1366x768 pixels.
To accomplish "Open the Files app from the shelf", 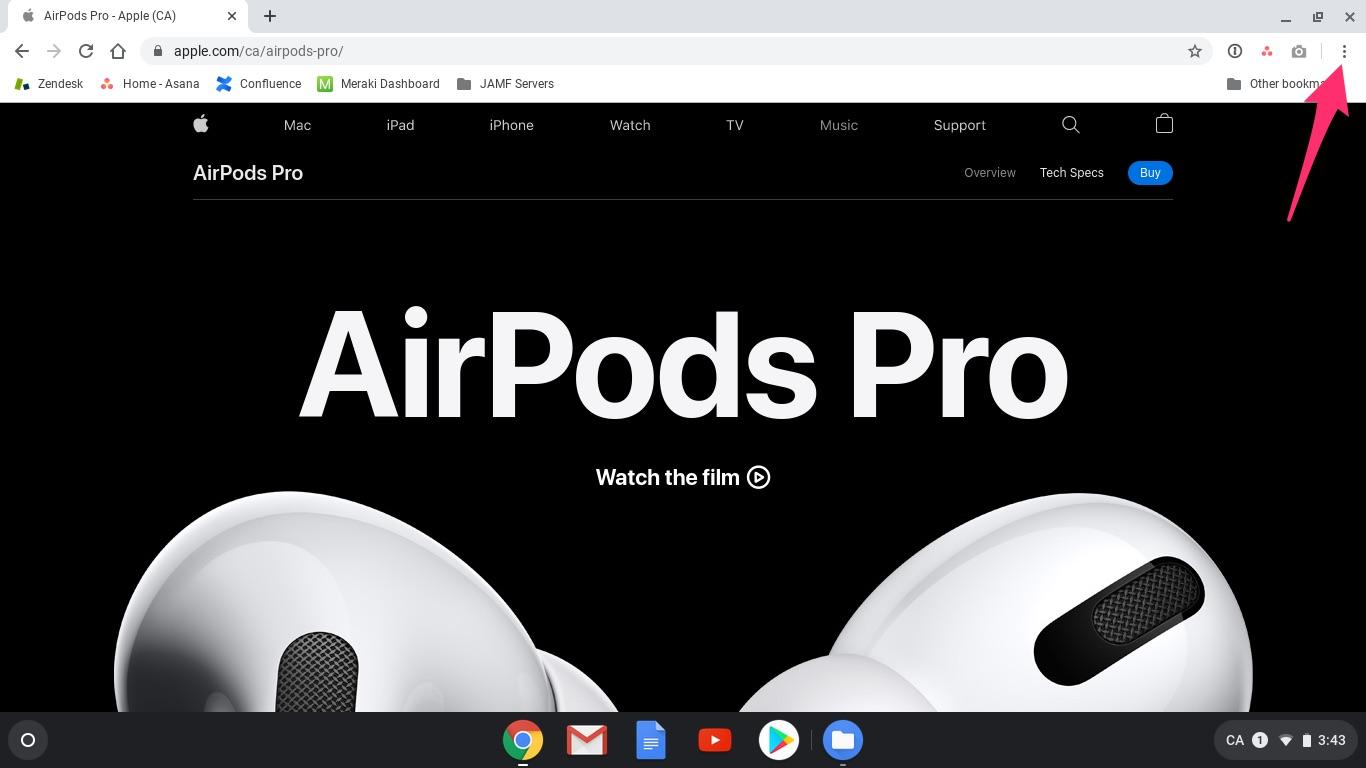I will click(843, 740).
